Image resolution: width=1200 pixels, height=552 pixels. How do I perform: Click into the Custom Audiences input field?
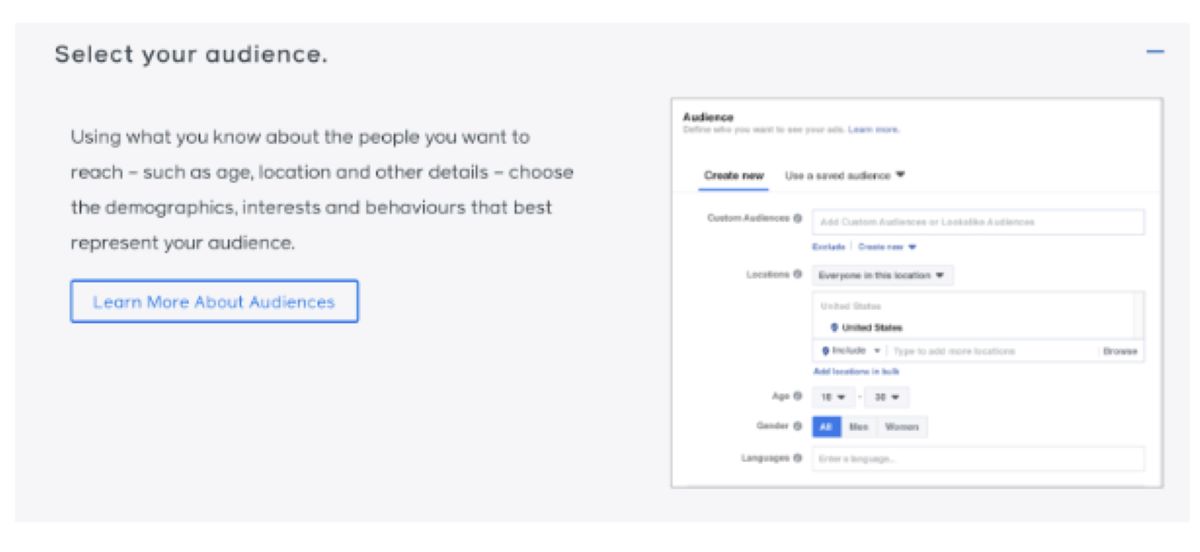[978, 221]
